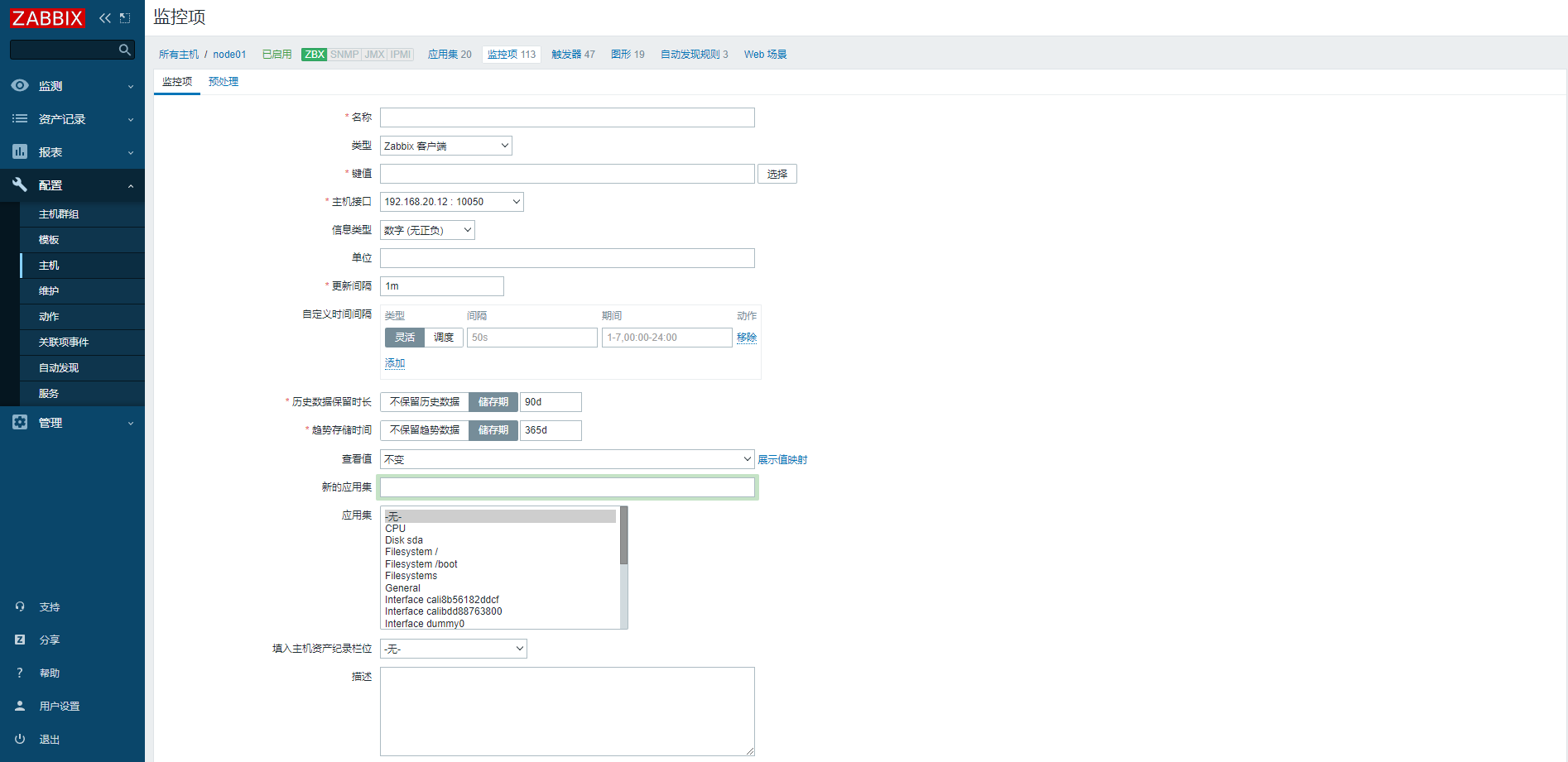Collapse the sidebar with double-arrow icon
1568x762 pixels.
[x=104, y=18]
